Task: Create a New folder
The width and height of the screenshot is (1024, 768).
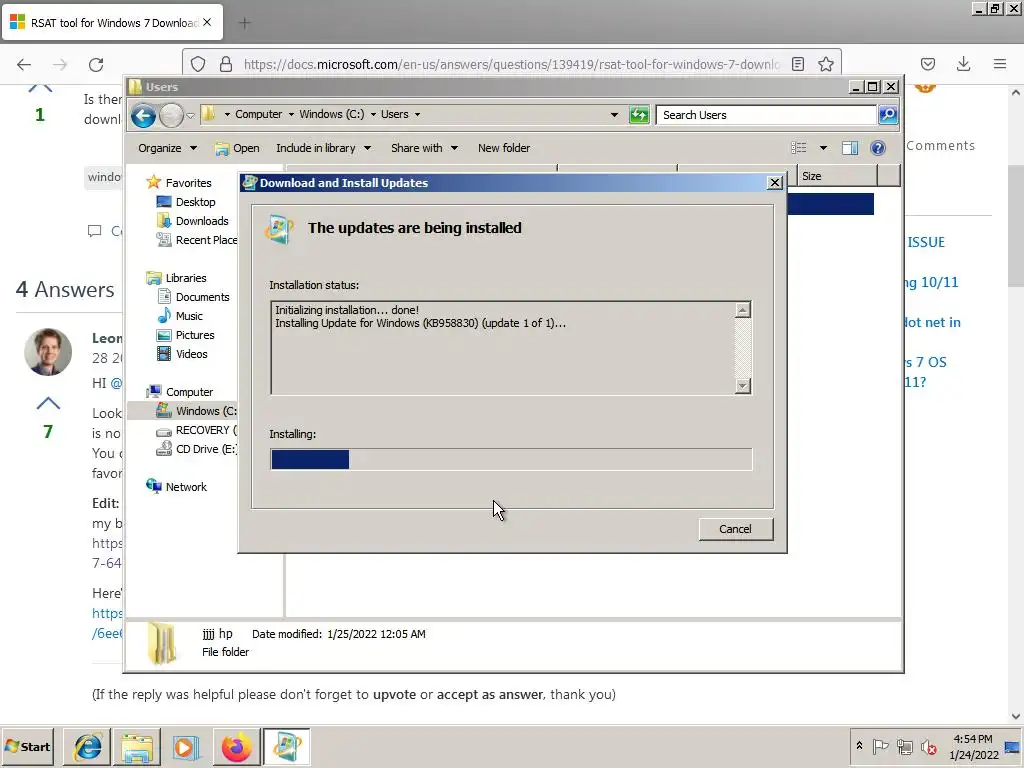Action: click(504, 148)
